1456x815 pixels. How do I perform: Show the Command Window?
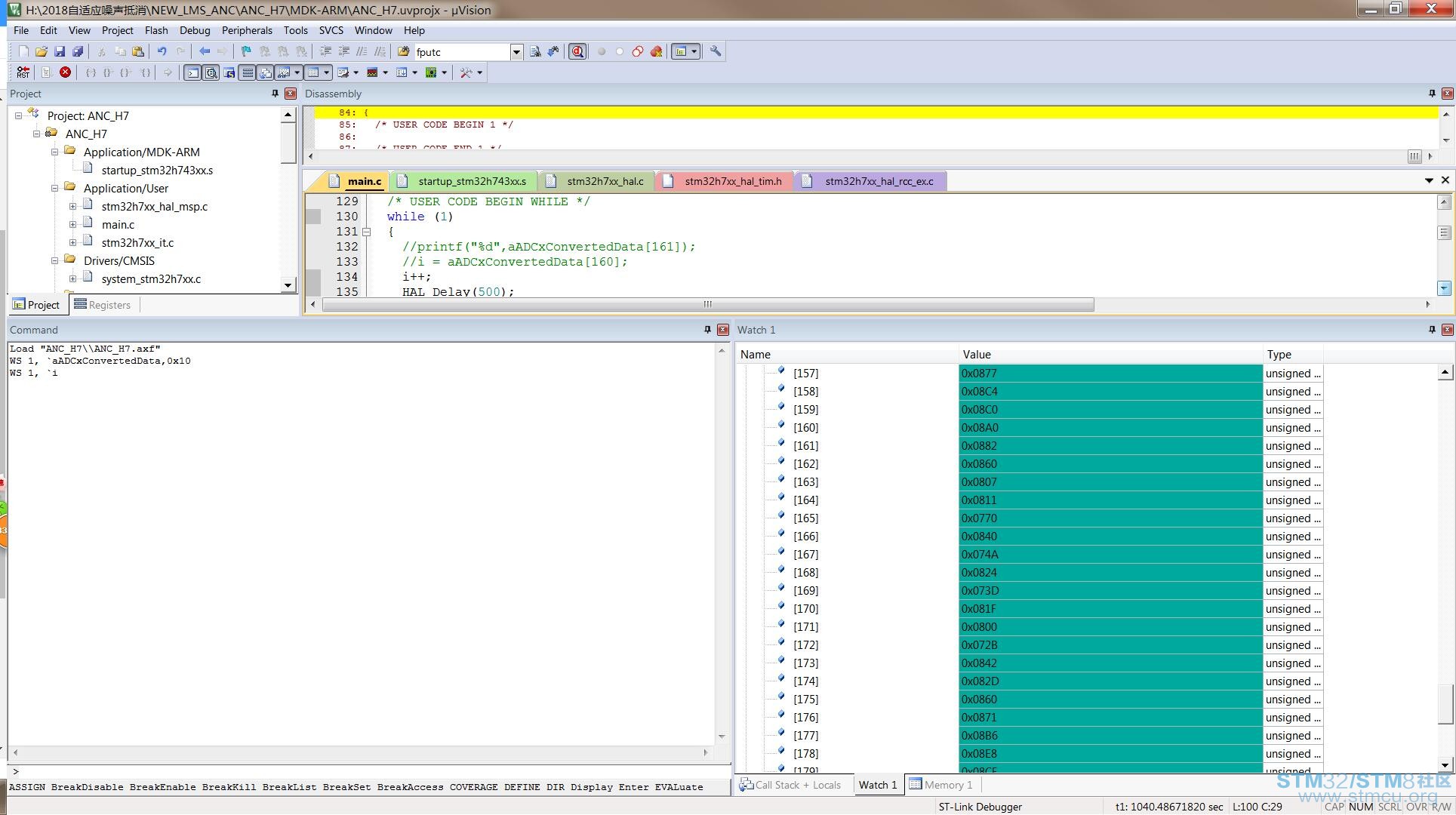click(x=192, y=72)
